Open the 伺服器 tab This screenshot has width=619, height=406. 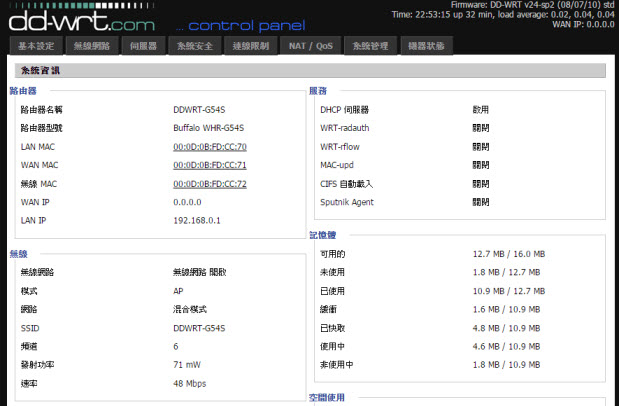143,46
